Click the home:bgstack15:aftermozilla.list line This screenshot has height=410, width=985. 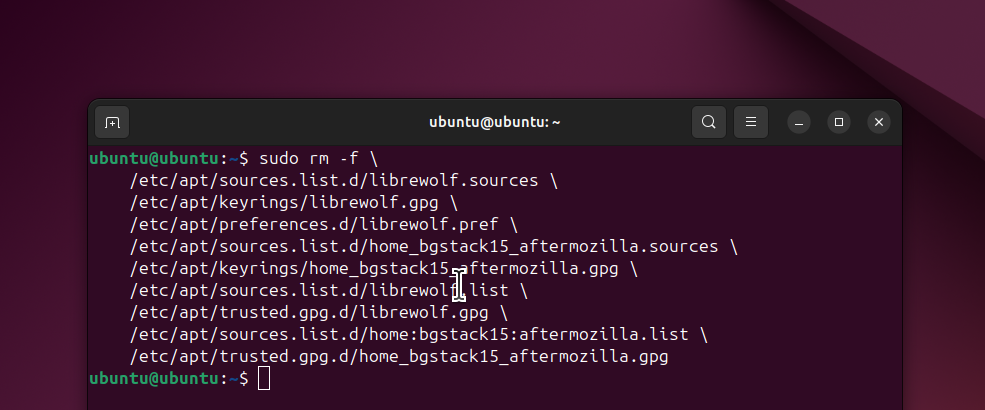(x=418, y=335)
